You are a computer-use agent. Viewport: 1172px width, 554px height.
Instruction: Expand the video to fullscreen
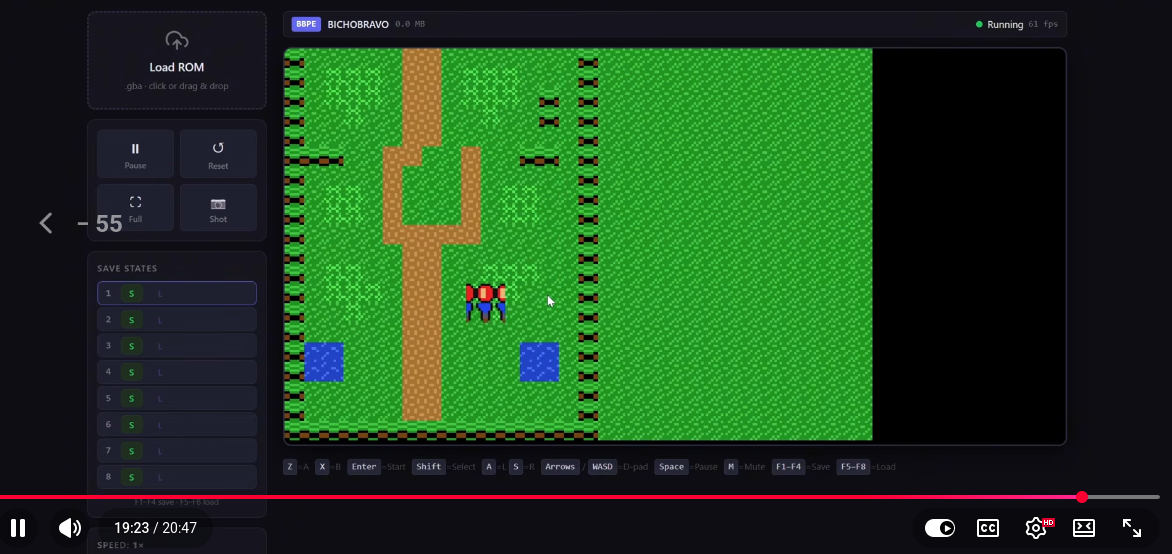click(x=1132, y=528)
